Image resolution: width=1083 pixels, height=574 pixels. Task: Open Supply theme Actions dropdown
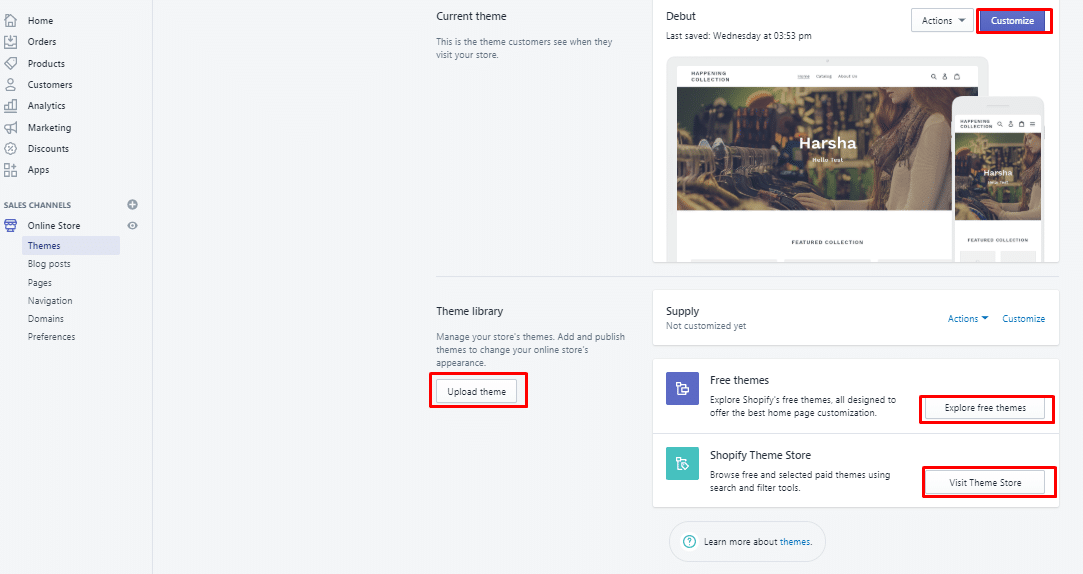click(x=968, y=318)
